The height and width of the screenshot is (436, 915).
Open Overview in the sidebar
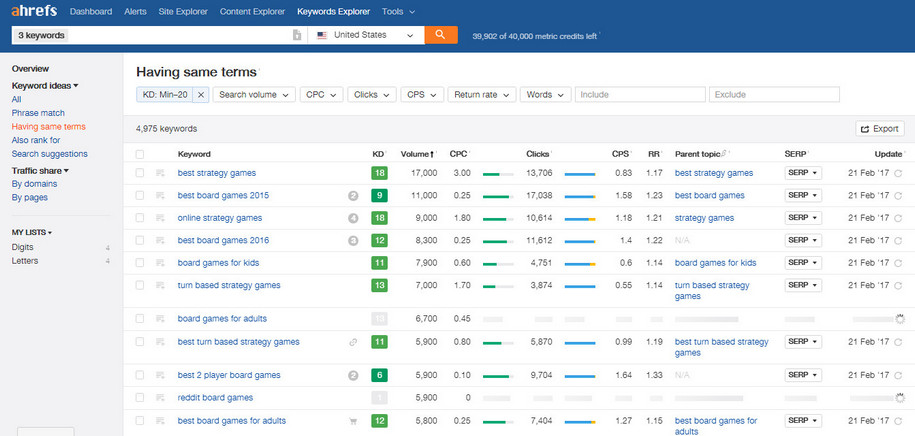point(30,68)
